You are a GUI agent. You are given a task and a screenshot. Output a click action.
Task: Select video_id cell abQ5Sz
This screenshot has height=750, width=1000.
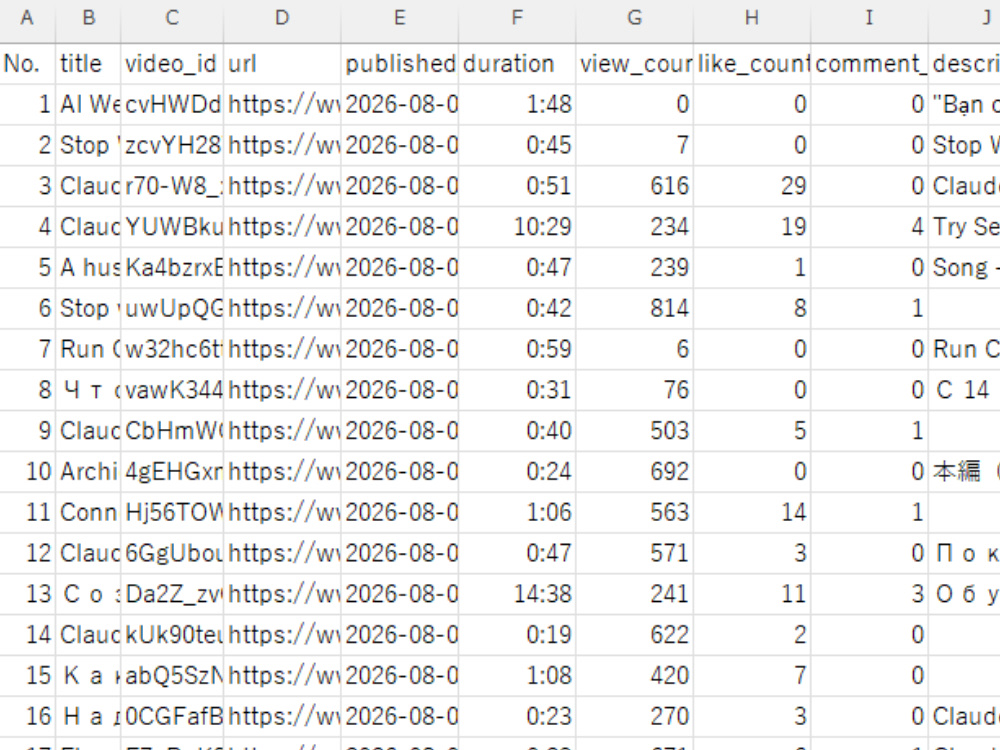click(x=172, y=675)
